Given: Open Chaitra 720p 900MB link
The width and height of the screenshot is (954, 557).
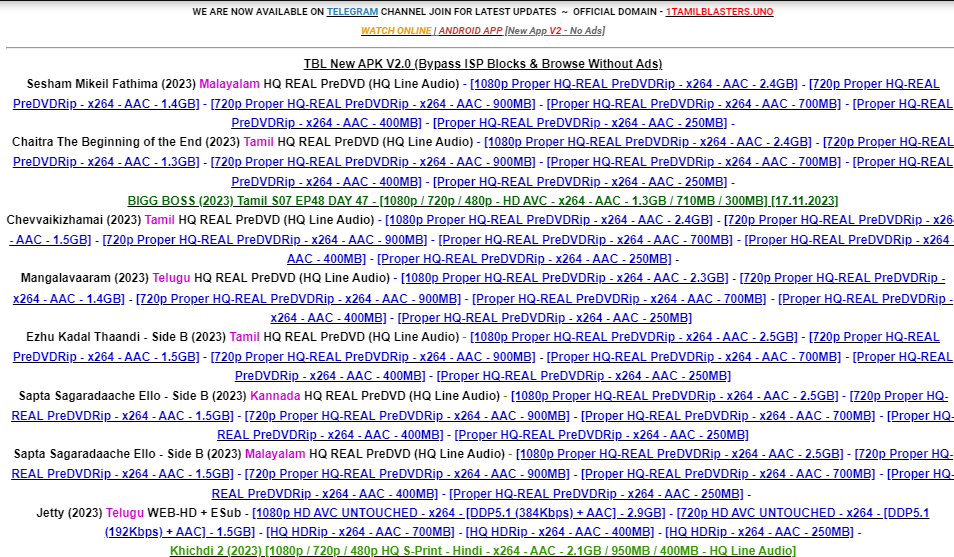Looking at the screenshot, I should pyautogui.click(x=373, y=162).
